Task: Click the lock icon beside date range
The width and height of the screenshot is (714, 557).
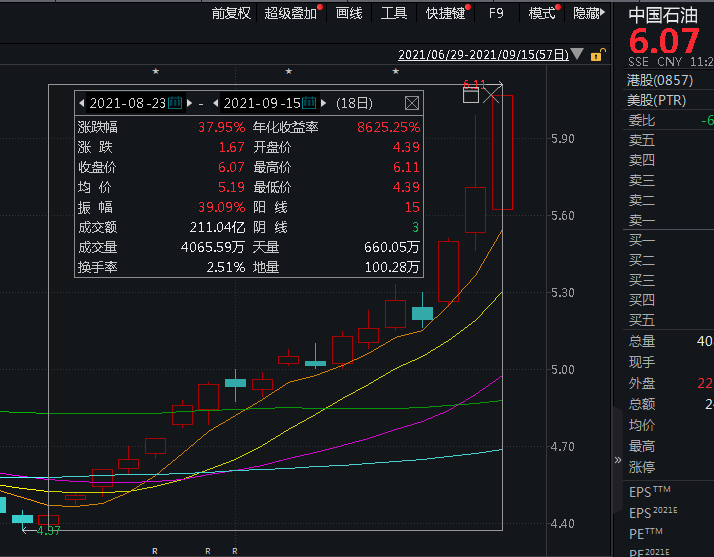Action: [597, 55]
